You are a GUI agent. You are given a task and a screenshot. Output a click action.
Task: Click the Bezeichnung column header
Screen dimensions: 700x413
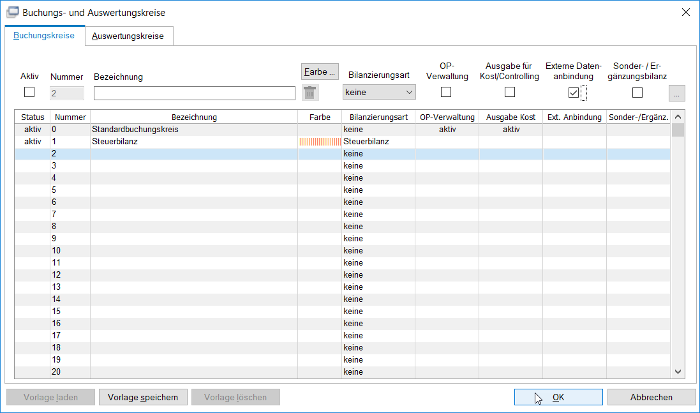coord(194,117)
